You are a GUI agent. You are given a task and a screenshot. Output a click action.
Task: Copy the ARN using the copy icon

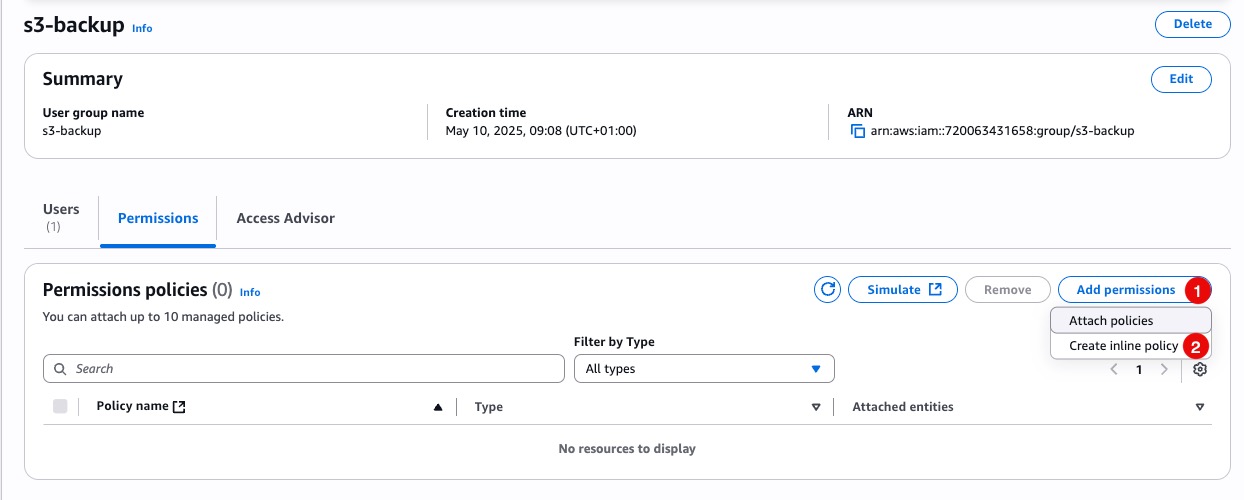857,131
